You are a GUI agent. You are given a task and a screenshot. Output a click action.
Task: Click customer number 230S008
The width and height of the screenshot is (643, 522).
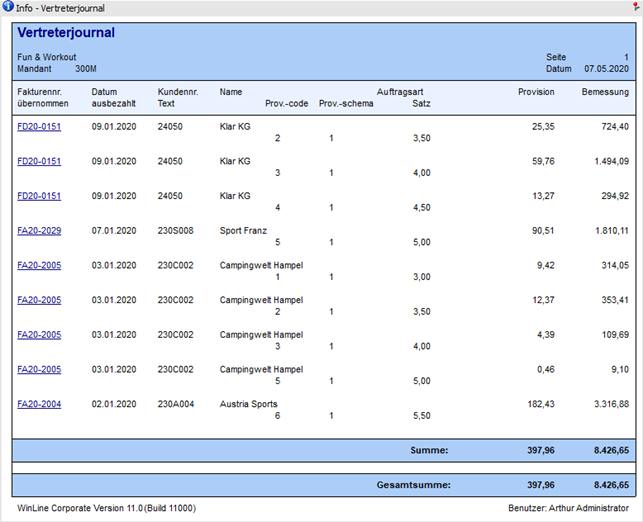pos(175,231)
